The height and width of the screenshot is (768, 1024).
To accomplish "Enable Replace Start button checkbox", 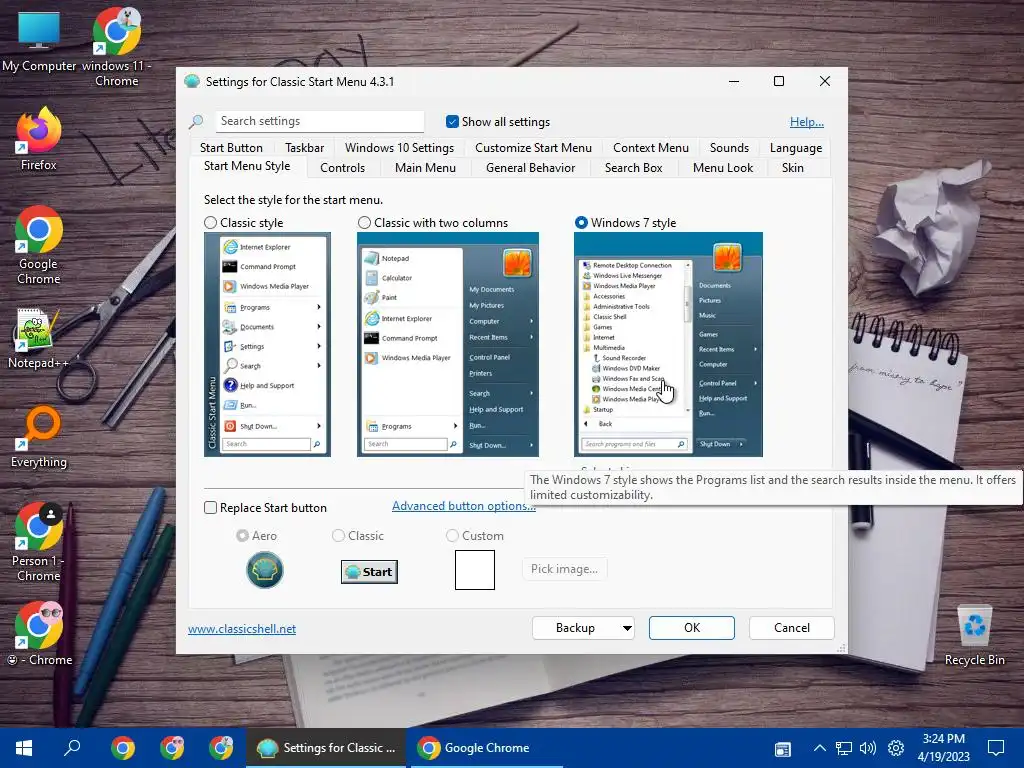I will (x=210, y=508).
